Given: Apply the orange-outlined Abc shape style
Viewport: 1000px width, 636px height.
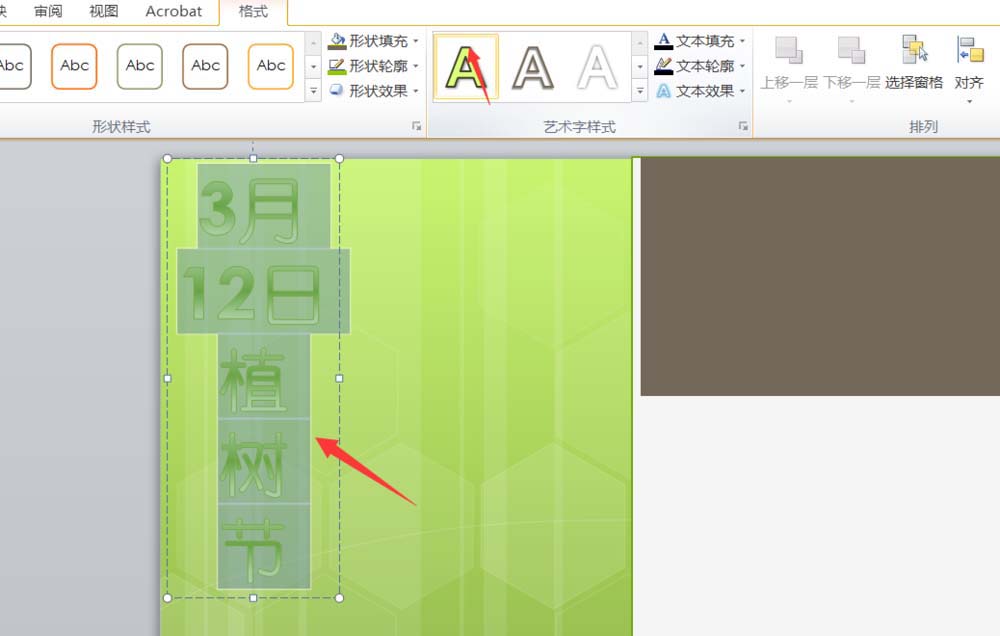Looking at the screenshot, I should click(74, 66).
